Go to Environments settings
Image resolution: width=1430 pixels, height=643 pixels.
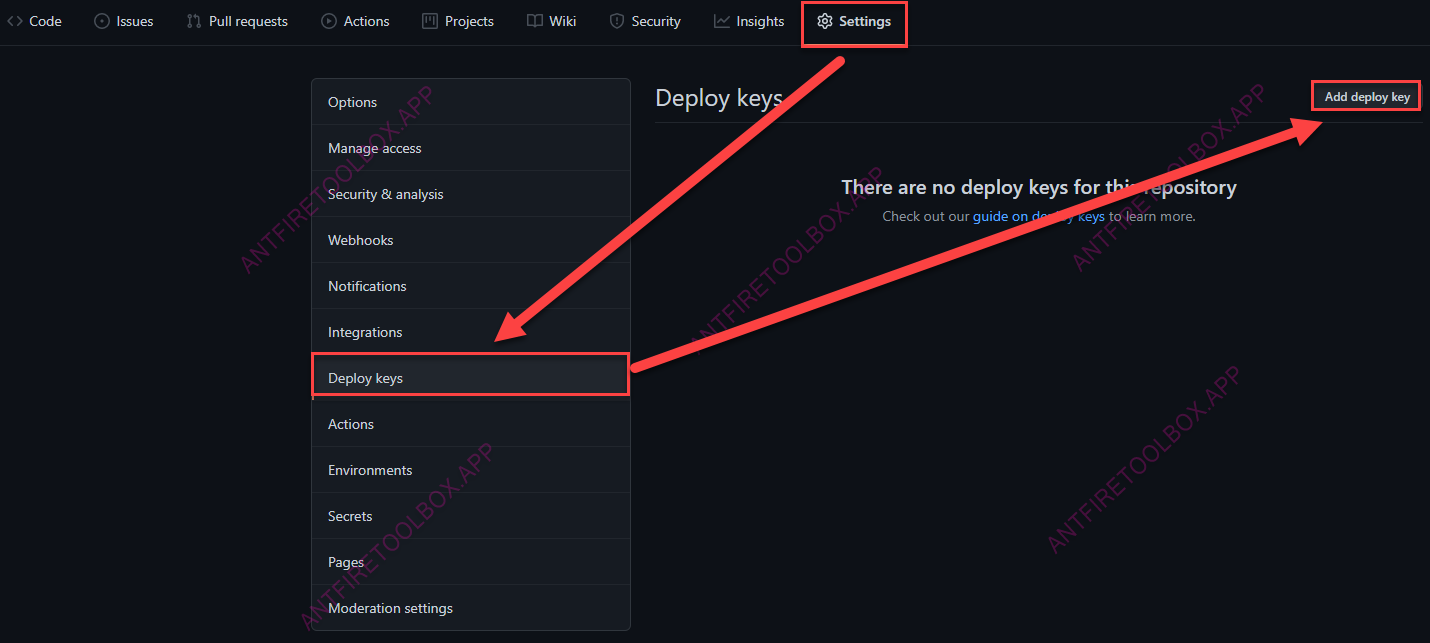[471, 470]
